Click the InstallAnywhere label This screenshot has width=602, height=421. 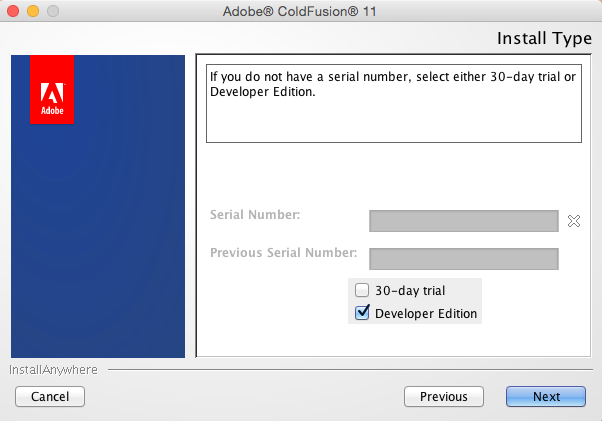(x=54, y=370)
